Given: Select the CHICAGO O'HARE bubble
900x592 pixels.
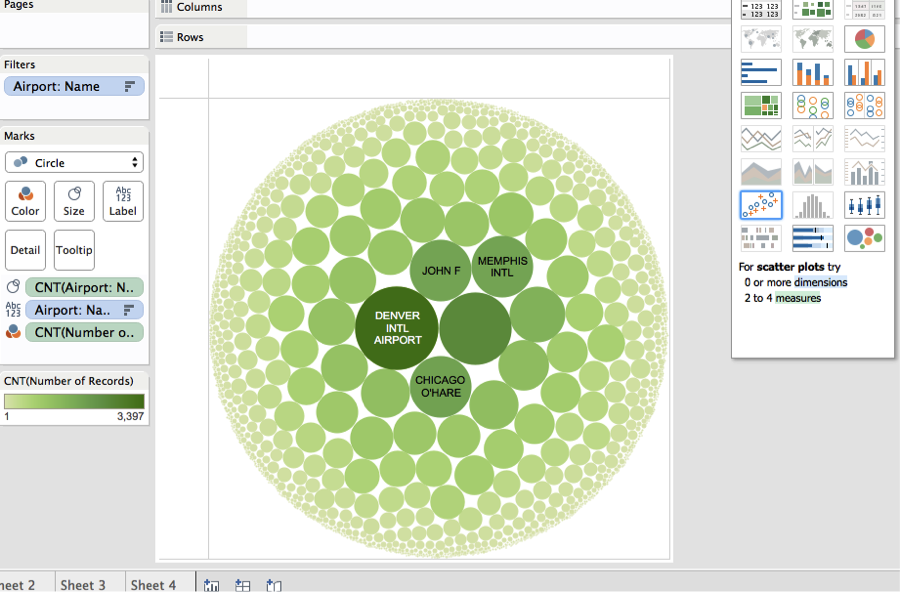Looking at the screenshot, I should [x=440, y=386].
